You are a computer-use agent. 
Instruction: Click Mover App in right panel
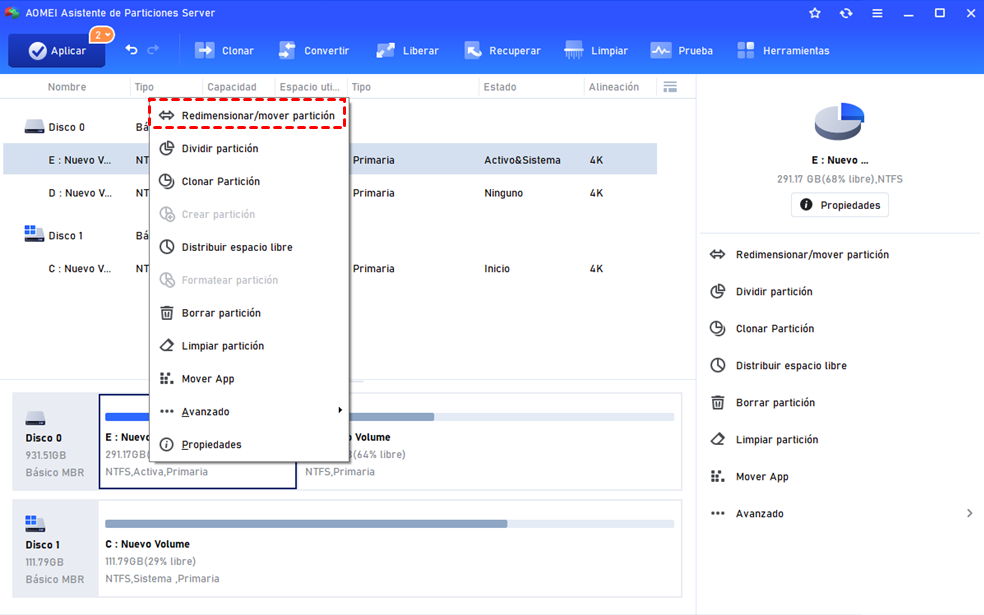click(x=762, y=477)
